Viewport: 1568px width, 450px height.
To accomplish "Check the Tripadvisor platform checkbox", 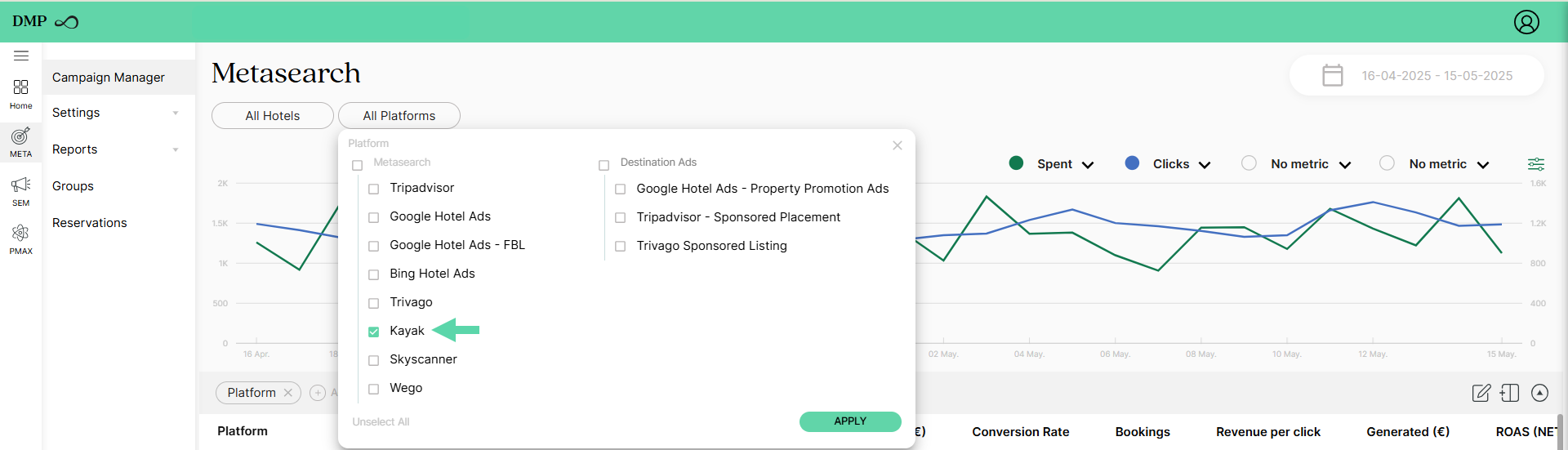I will 373,189.
